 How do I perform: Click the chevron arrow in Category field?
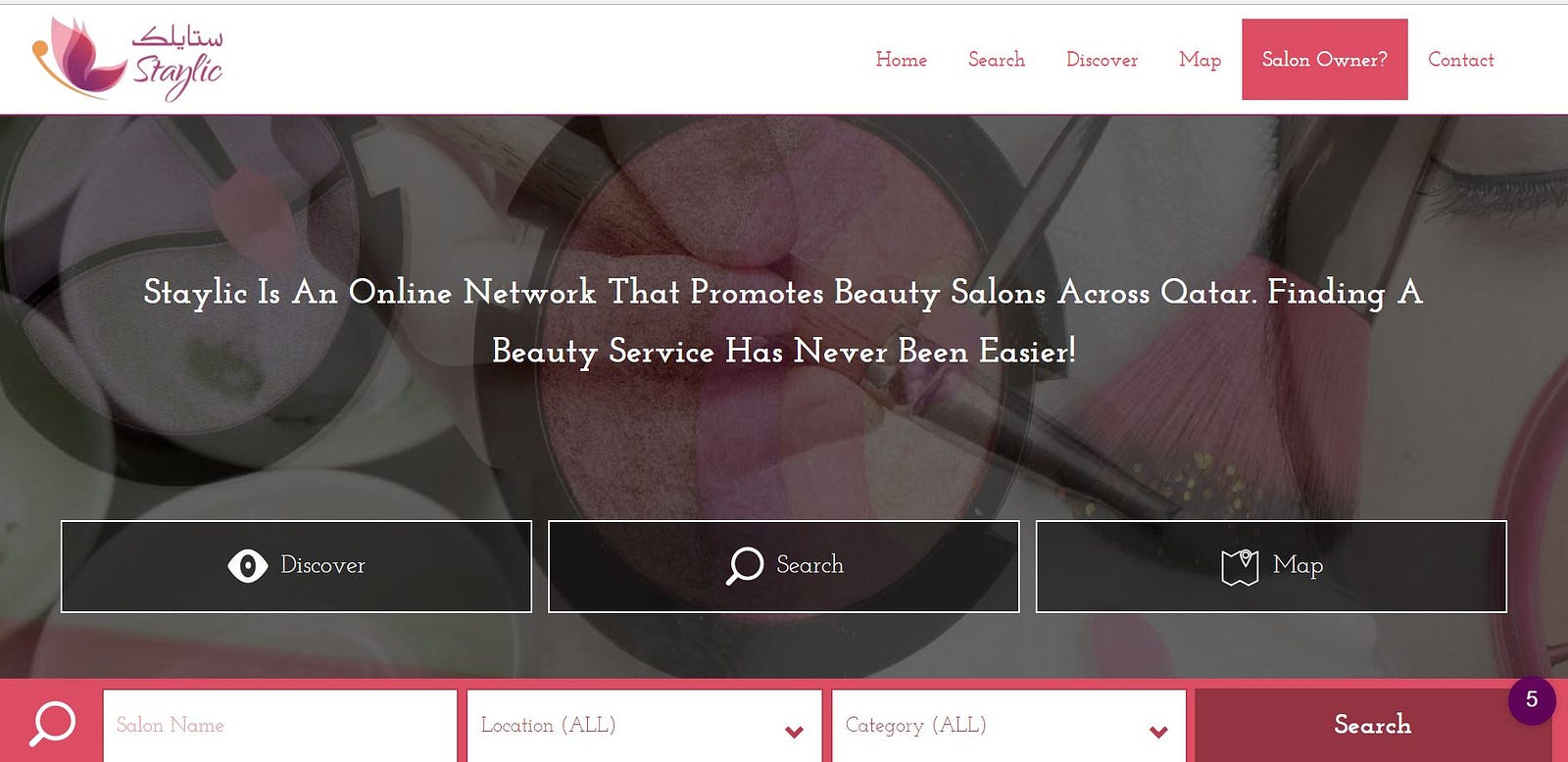(x=1158, y=732)
